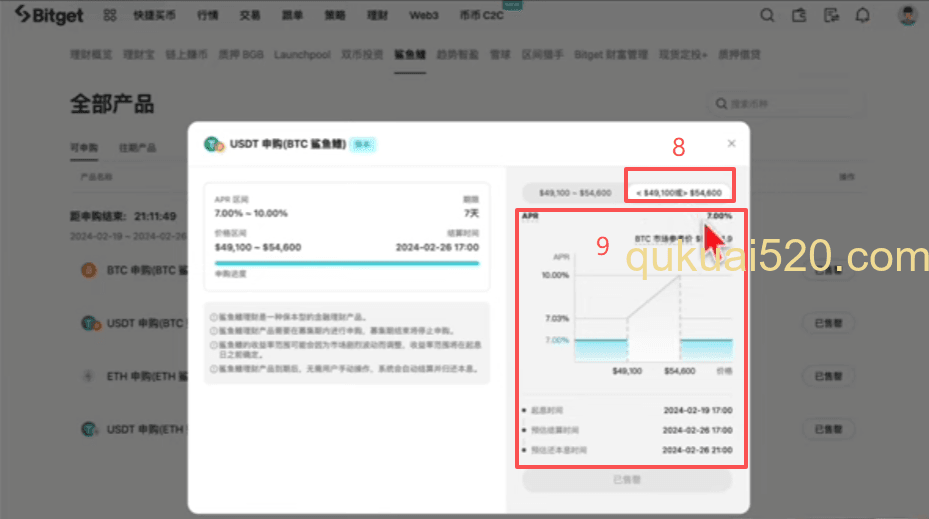Open the notification bell
This screenshot has width=929, height=519.
863,15
